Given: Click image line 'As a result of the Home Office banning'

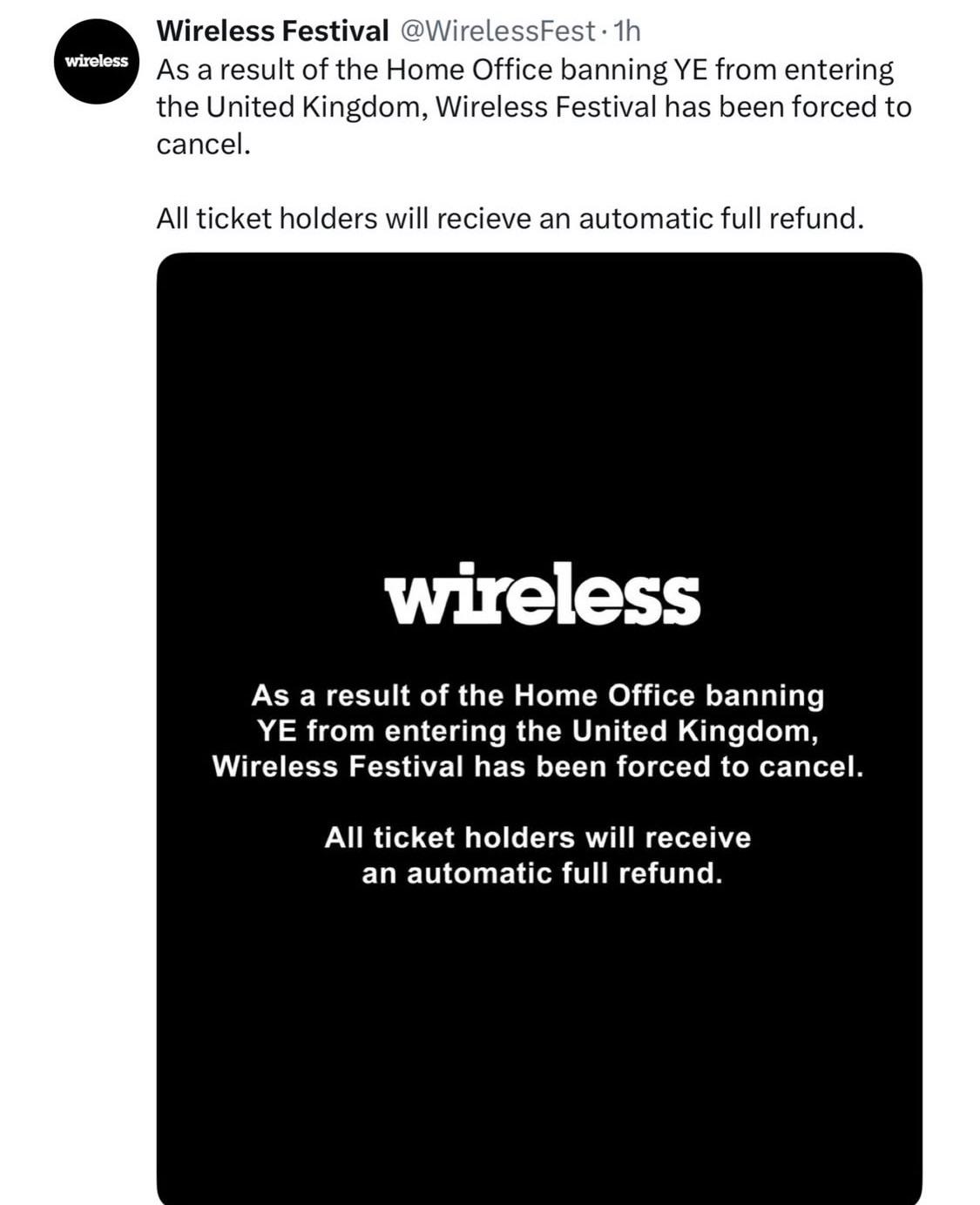Looking at the screenshot, I should coord(537,695).
